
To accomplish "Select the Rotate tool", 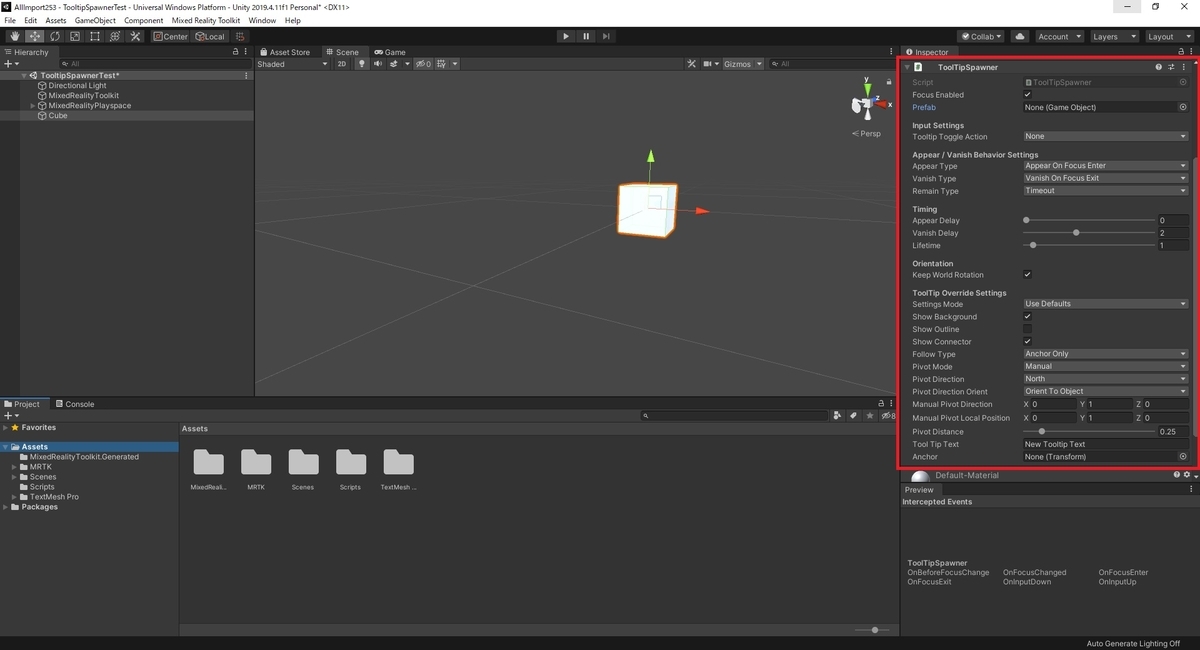I will [55, 36].
